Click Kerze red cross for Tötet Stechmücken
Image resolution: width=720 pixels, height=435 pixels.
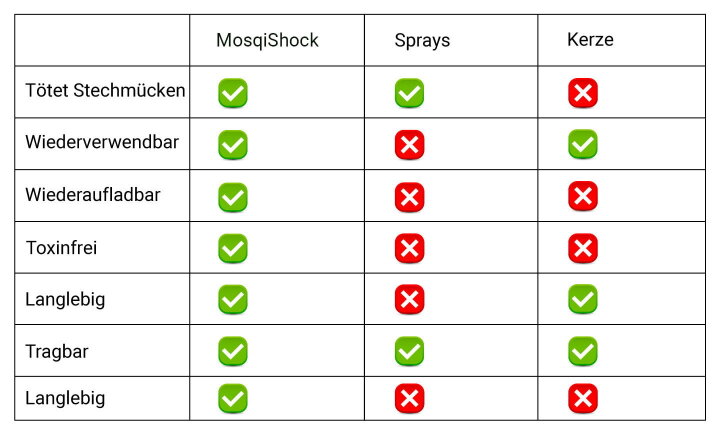583,93
